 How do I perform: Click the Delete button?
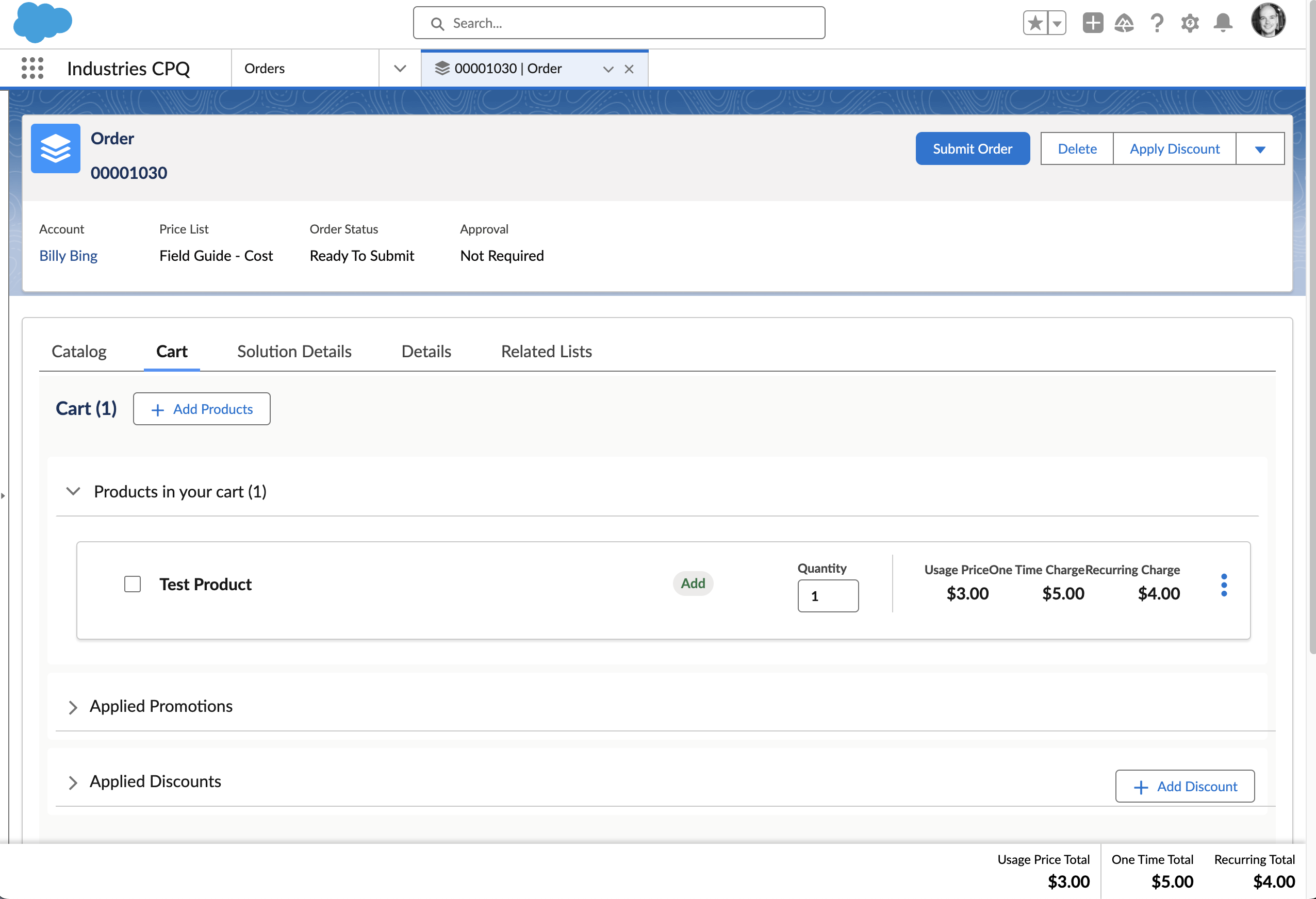tap(1077, 148)
